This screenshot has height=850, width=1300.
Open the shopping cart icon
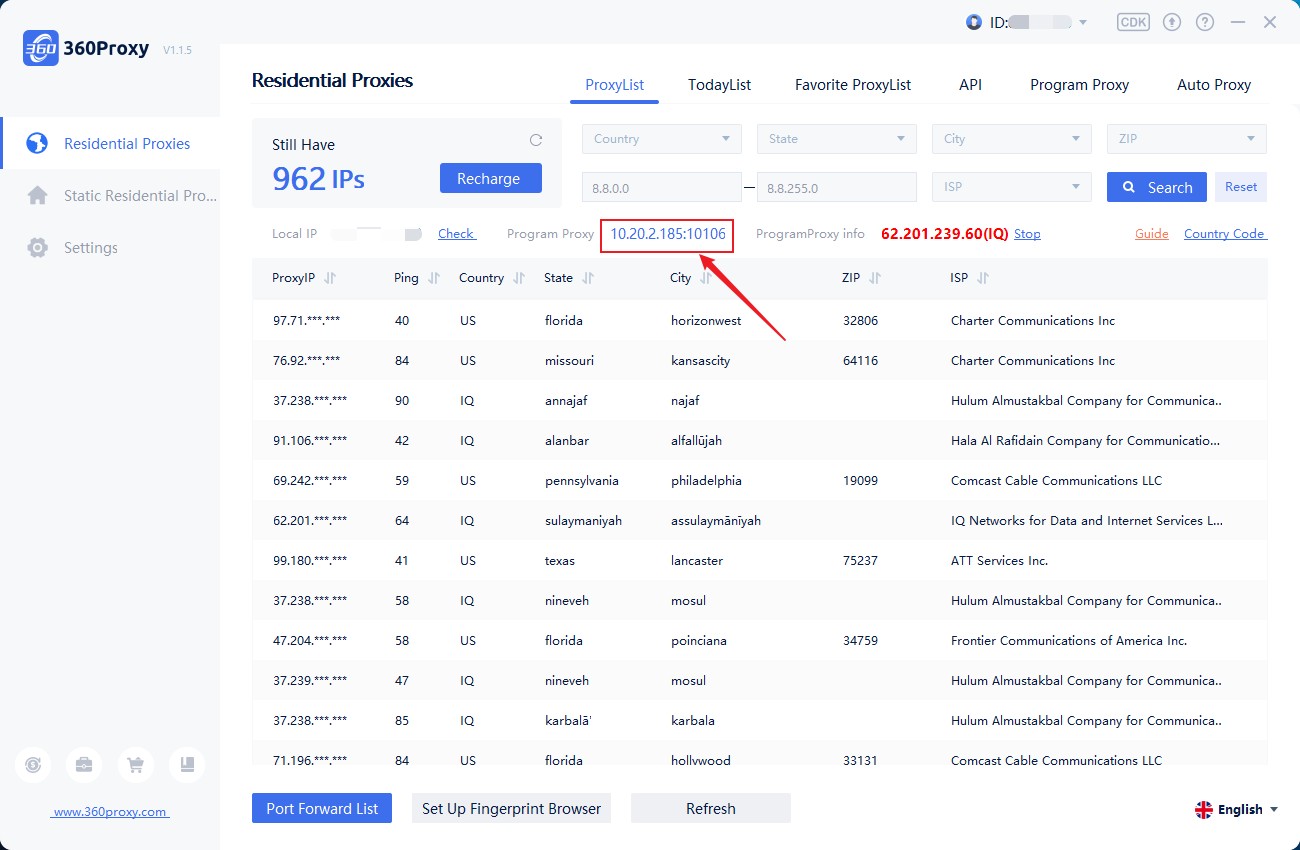tap(135, 765)
